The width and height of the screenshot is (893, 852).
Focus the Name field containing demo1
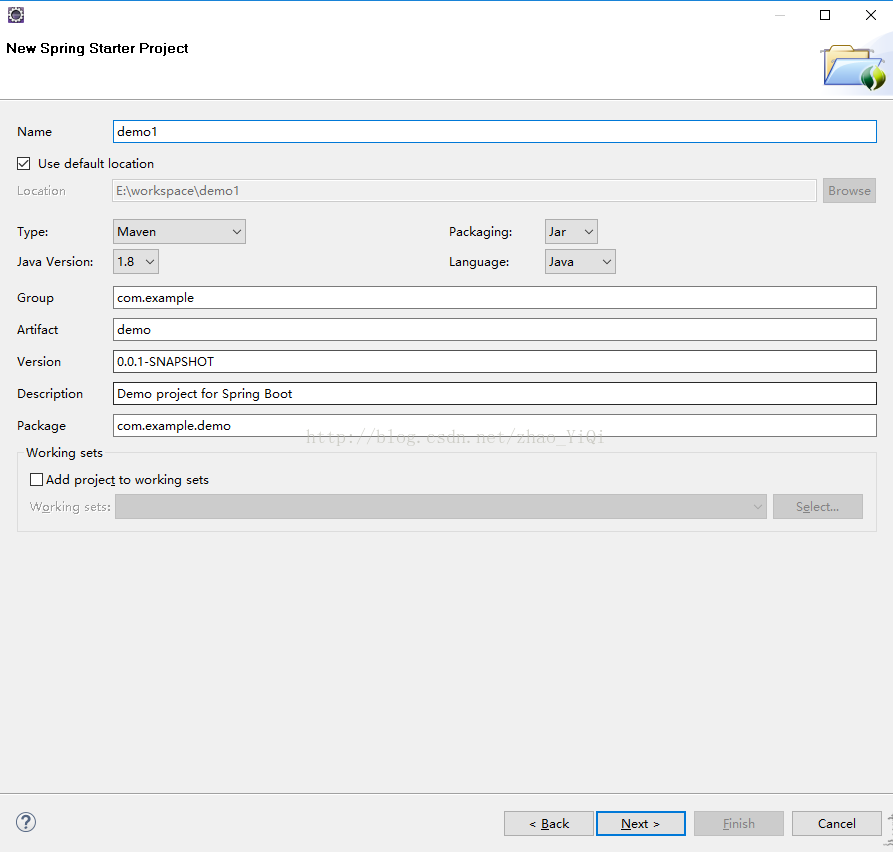[x=494, y=132]
